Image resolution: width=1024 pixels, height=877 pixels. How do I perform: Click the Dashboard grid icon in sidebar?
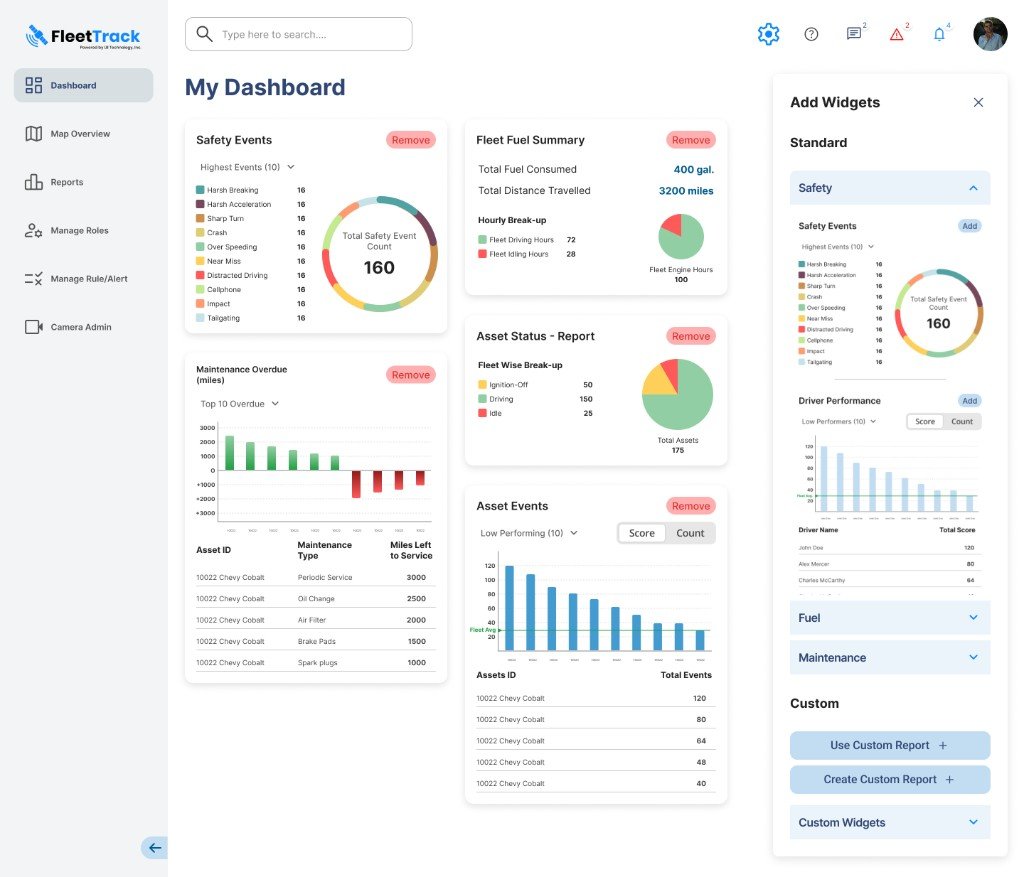[x=33, y=85]
